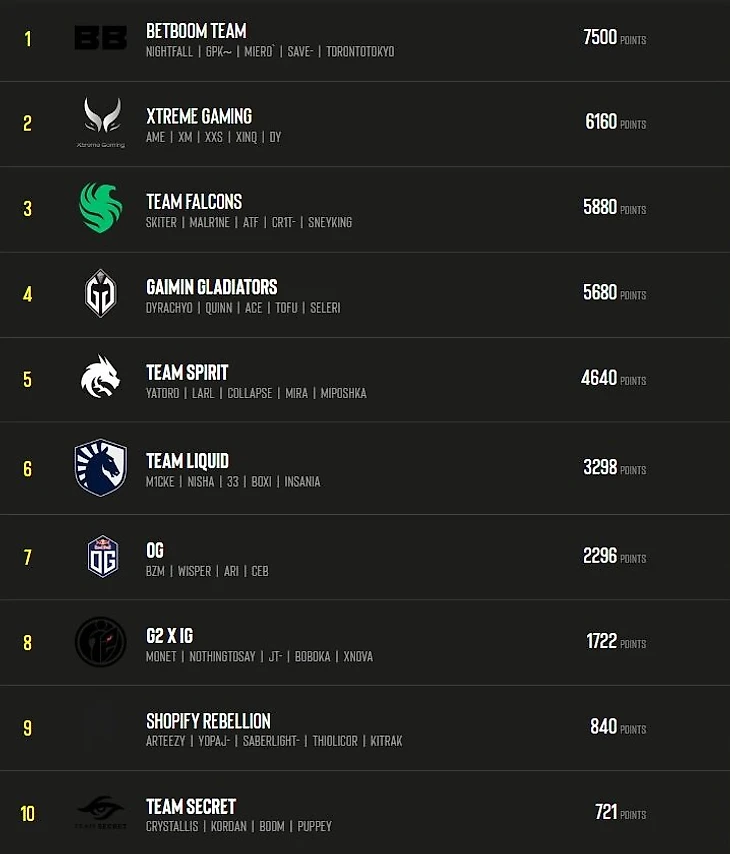Click the Gaimin Gladiators team name
This screenshot has height=854, width=730.
click(x=211, y=287)
